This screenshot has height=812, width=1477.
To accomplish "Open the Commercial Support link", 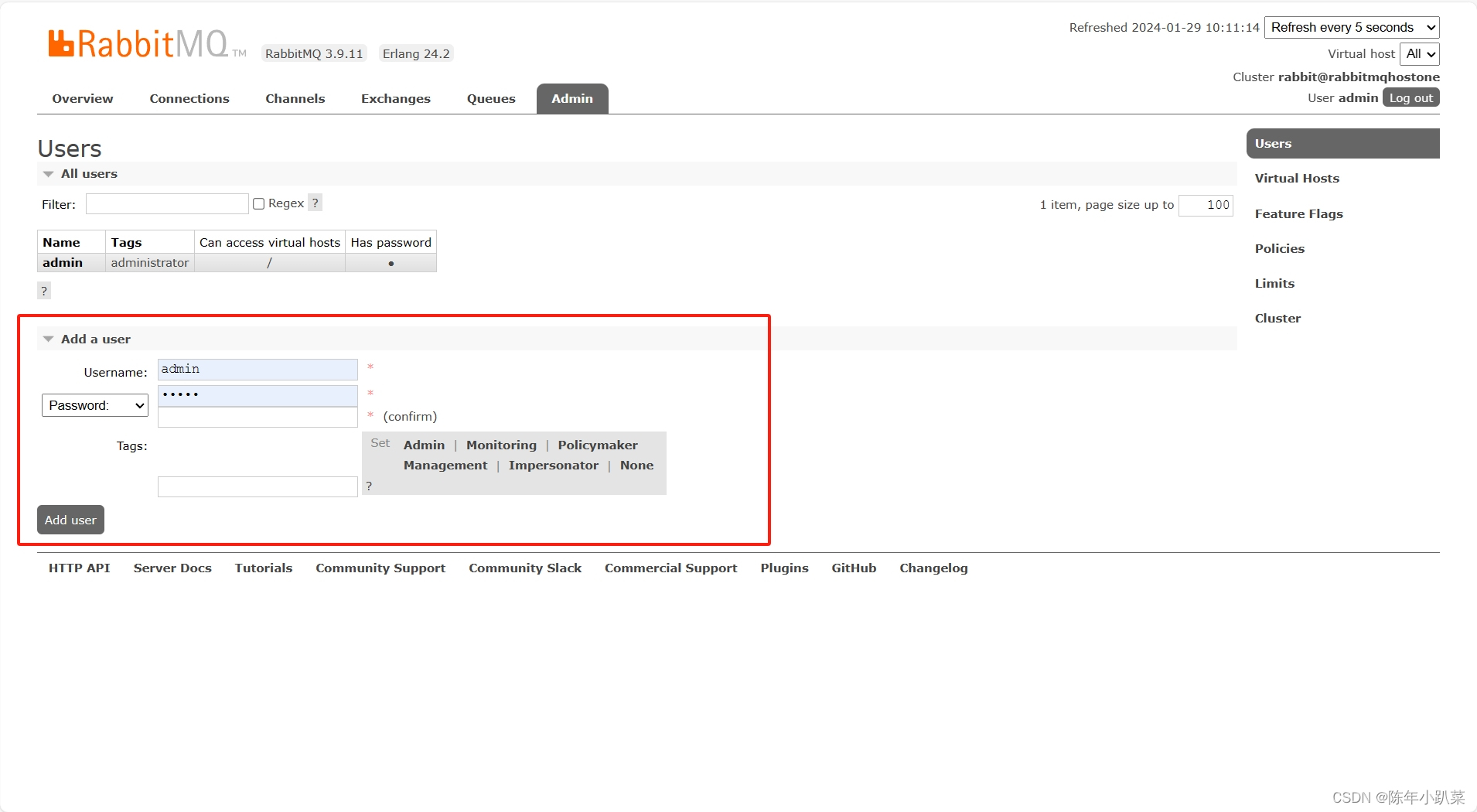I will click(x=671, y=568).
